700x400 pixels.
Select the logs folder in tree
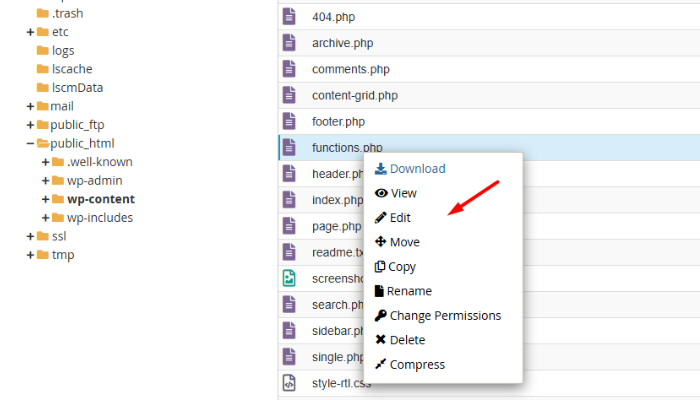coord(63,51)
